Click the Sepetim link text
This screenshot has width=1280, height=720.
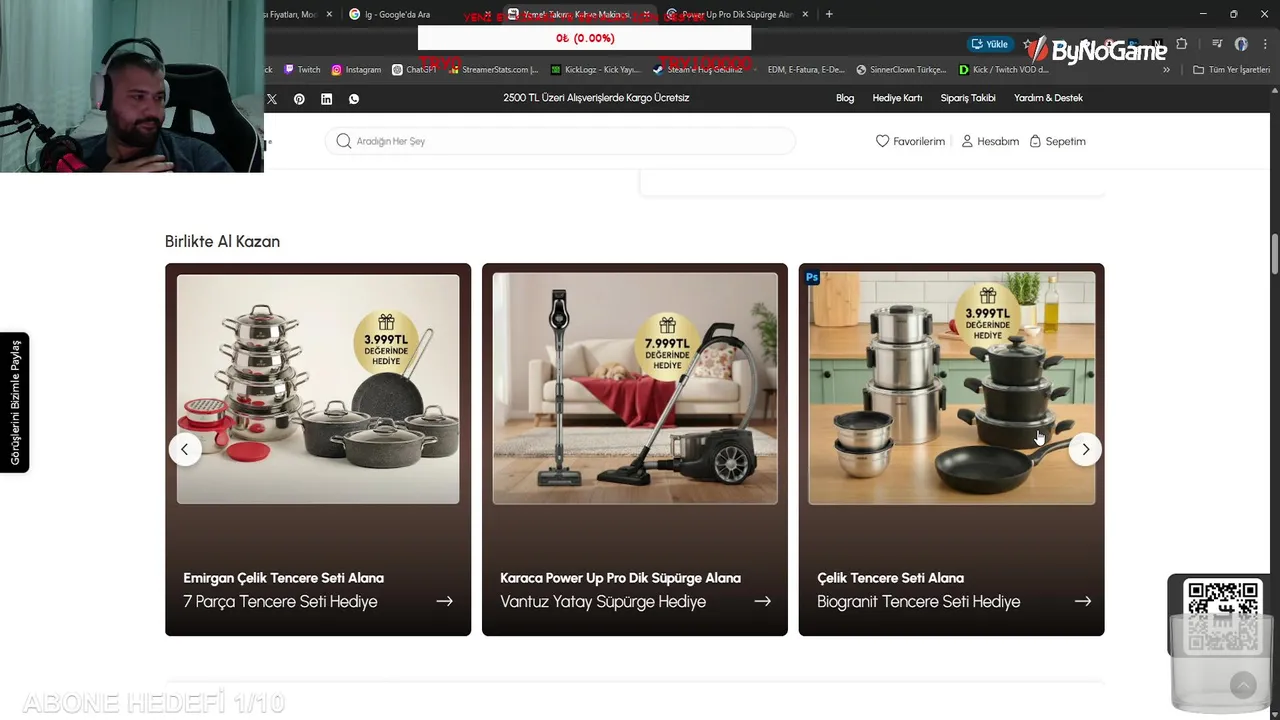point(1065,141)
